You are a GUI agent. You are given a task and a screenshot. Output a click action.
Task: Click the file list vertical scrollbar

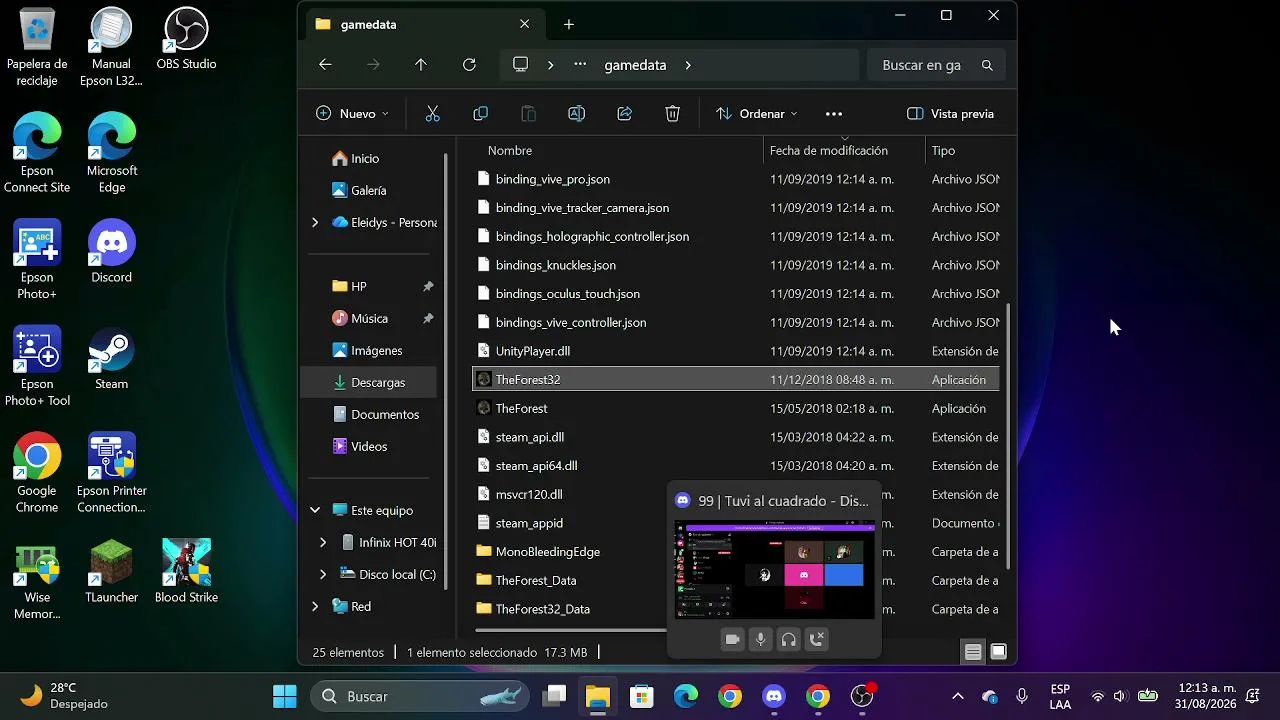point(1008,436)
